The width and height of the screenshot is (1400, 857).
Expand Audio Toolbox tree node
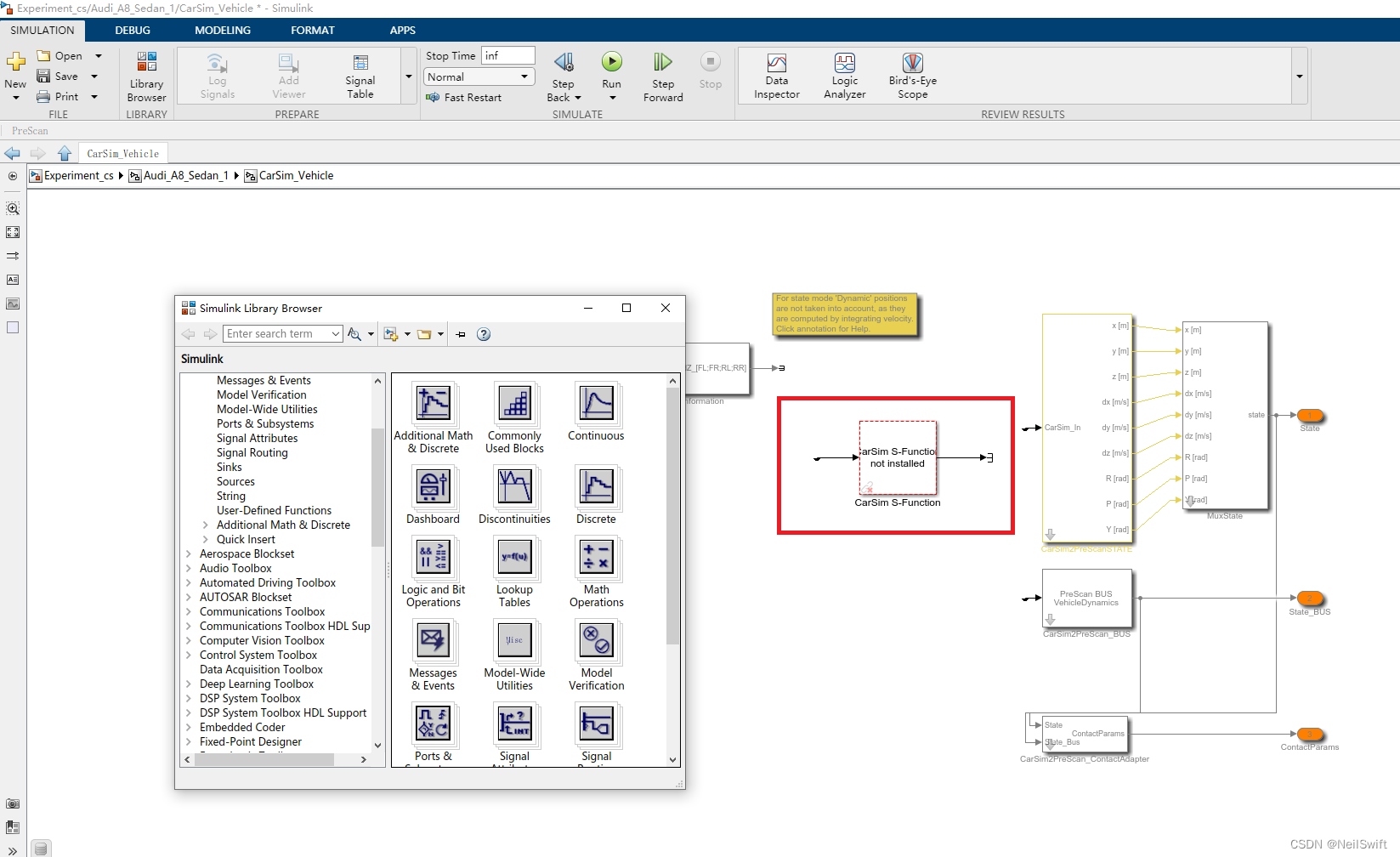tap(189, 569)
